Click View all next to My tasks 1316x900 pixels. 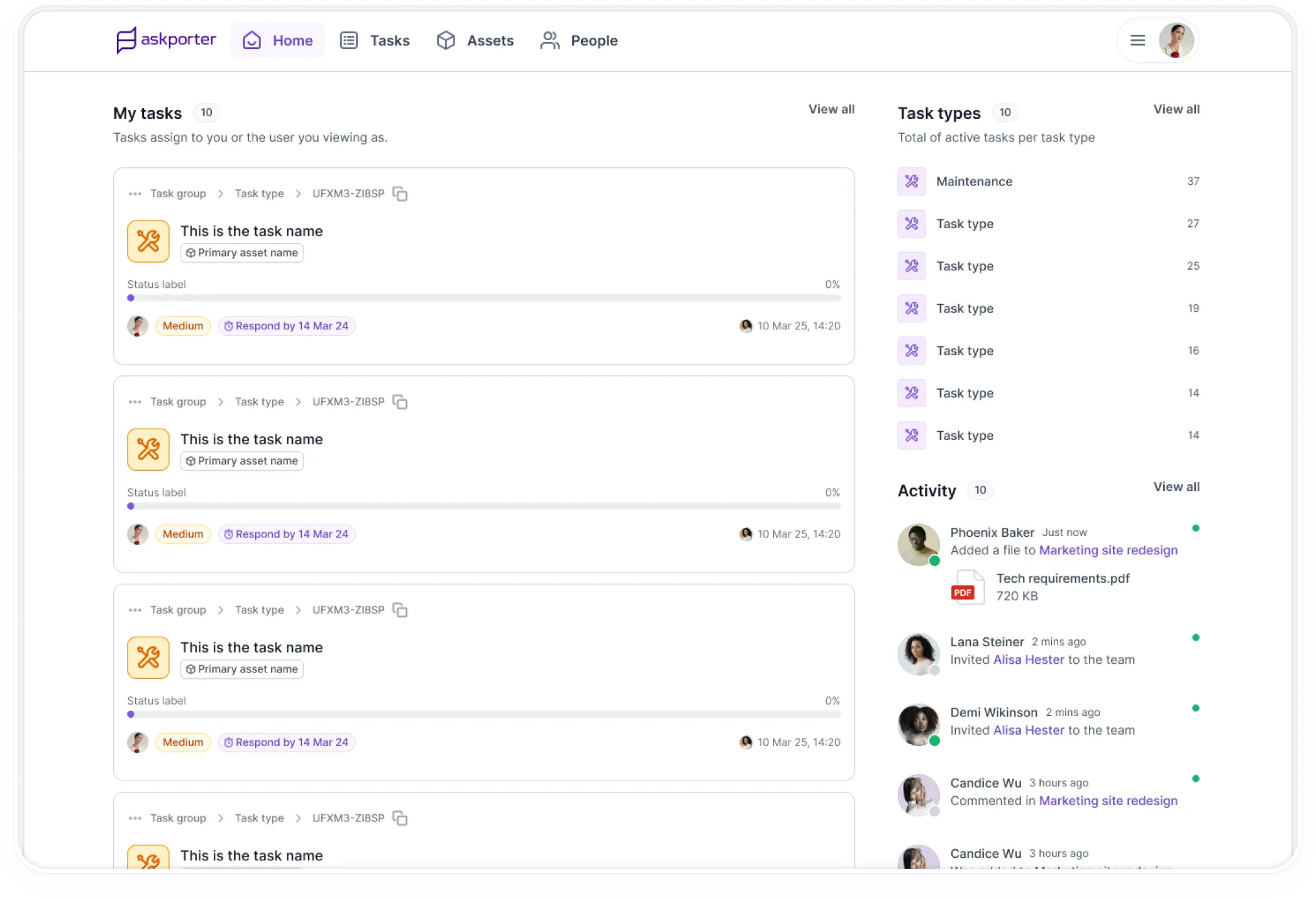point(831,109)
